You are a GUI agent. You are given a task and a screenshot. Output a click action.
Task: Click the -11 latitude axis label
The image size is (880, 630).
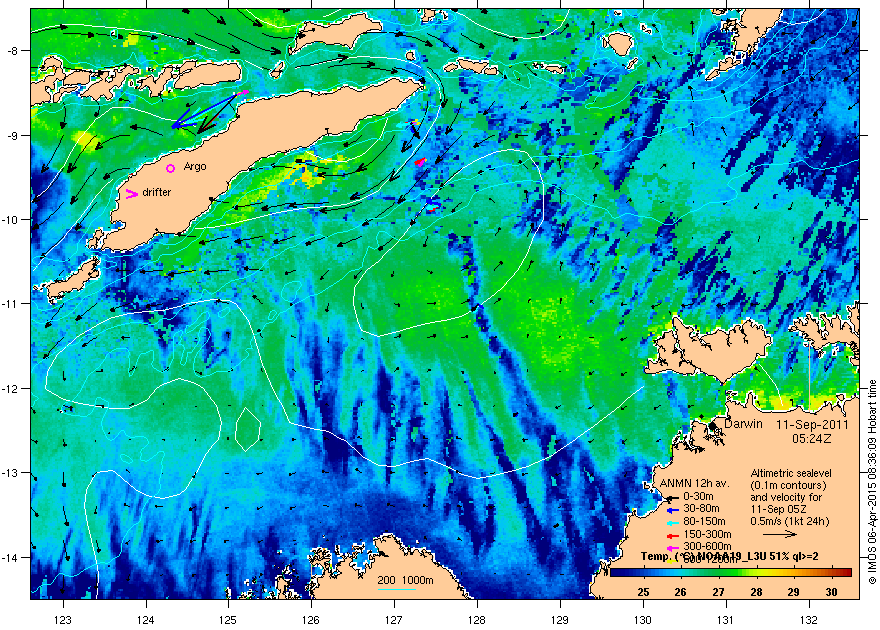click(x=11, y=304)
